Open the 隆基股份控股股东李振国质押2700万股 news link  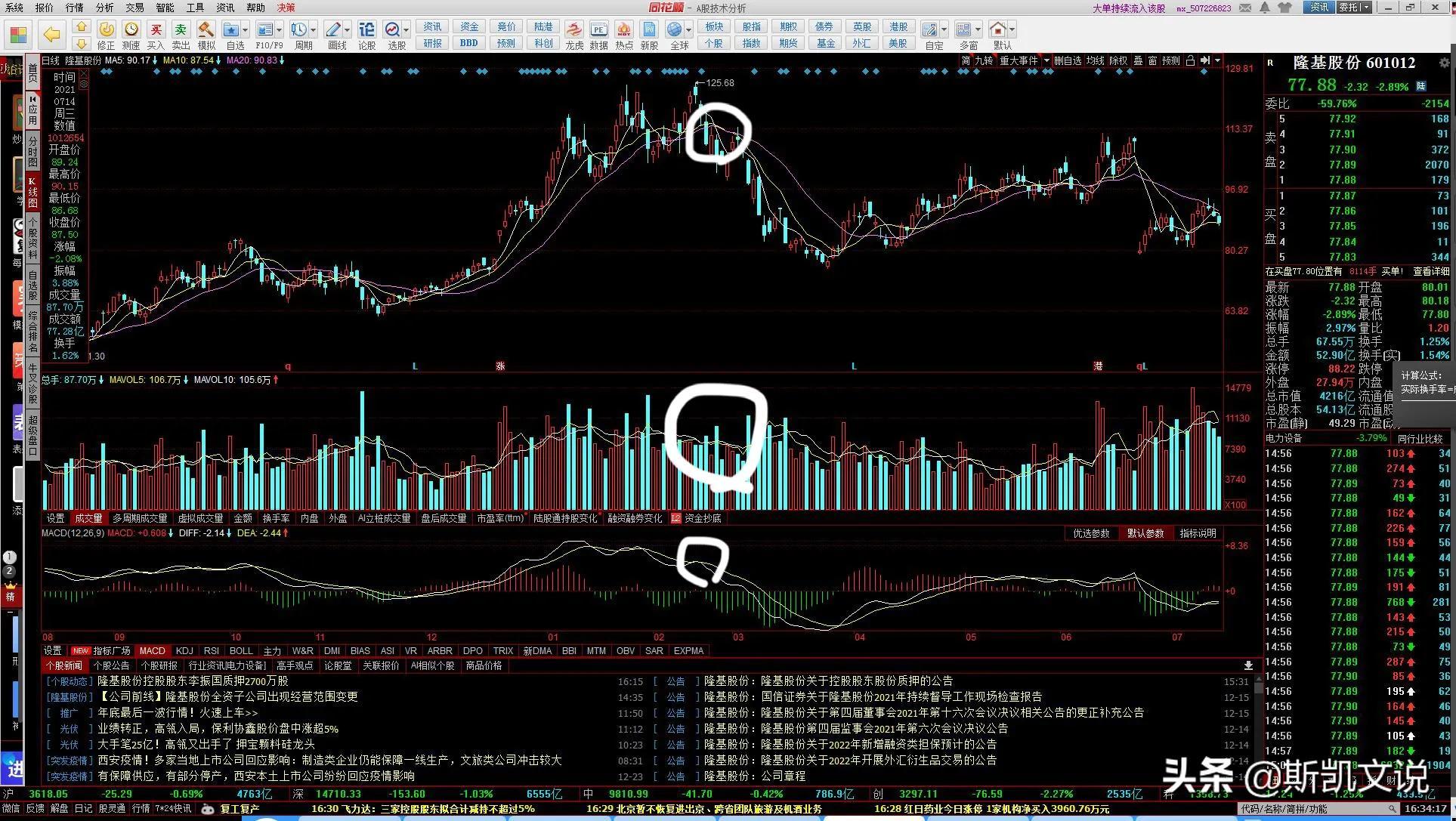pos(193,681)
